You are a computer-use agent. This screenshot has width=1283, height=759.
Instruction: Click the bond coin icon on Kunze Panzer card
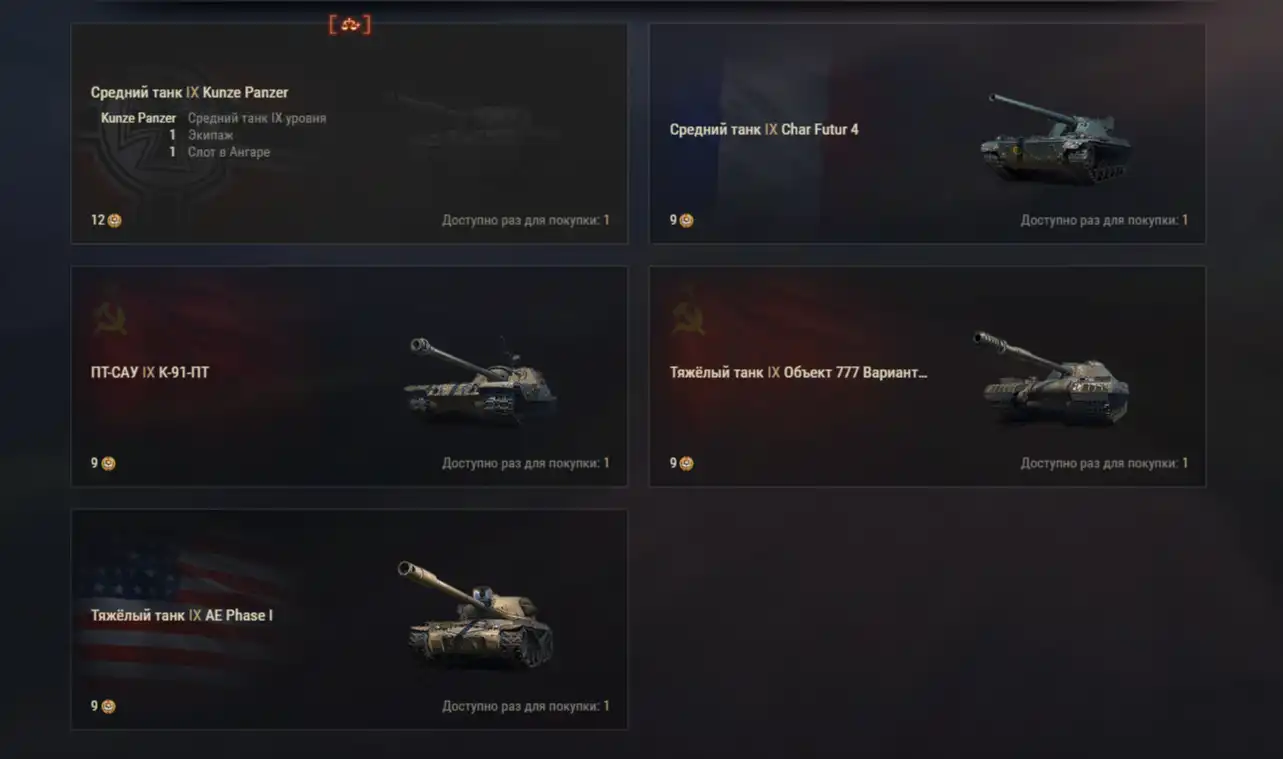click(x=115, y=220)
